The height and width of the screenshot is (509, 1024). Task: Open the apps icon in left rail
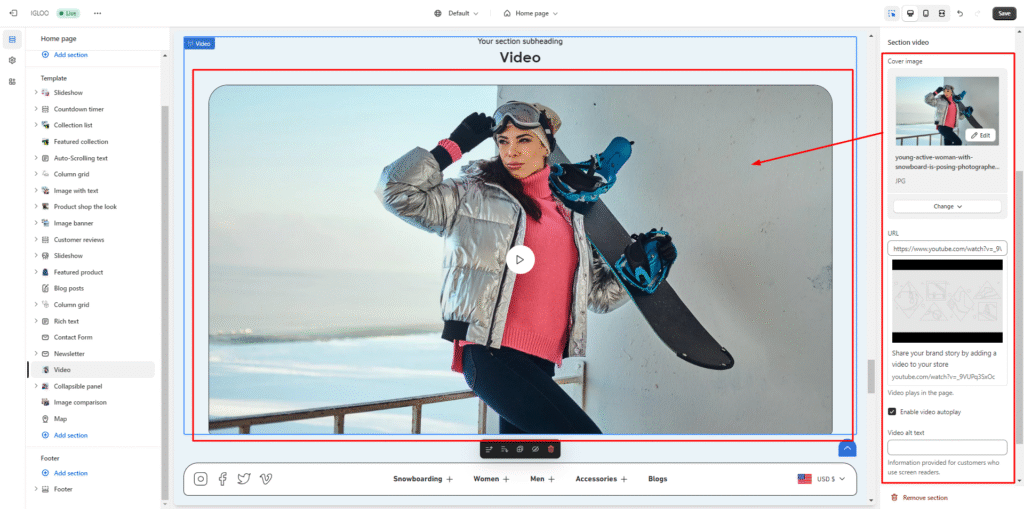tap(12, 81)
